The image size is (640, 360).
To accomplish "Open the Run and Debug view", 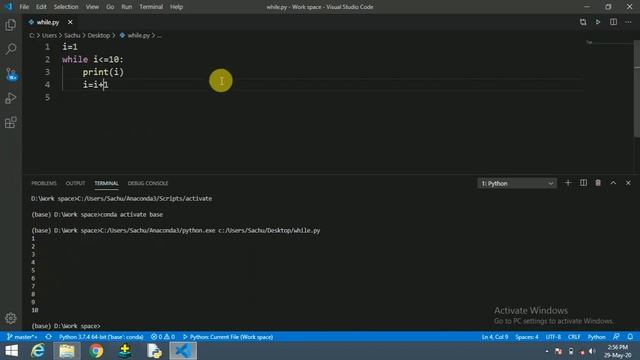I will pyautogui.click(x=11, y=98).
